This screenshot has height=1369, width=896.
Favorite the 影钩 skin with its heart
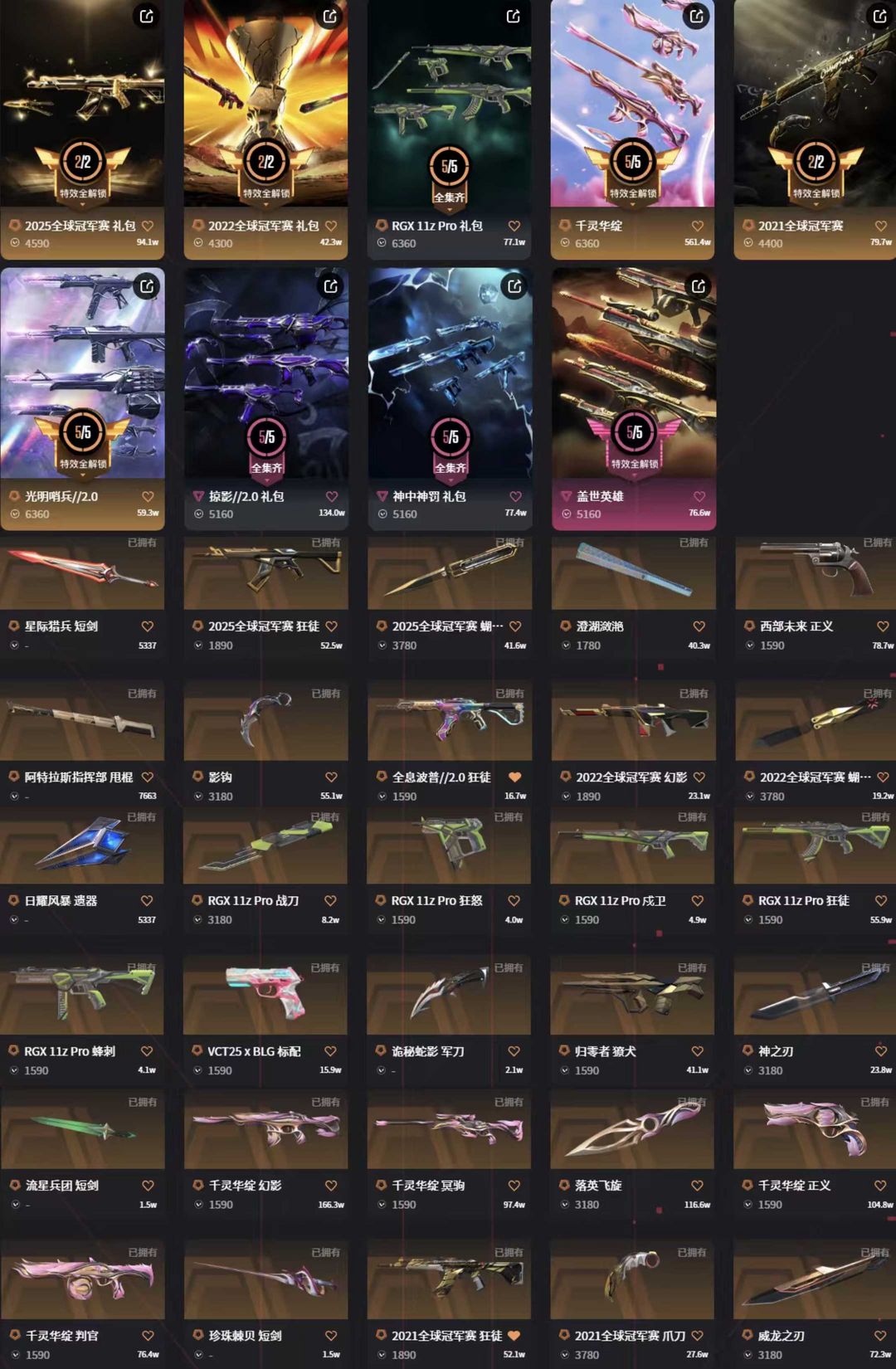331,777
